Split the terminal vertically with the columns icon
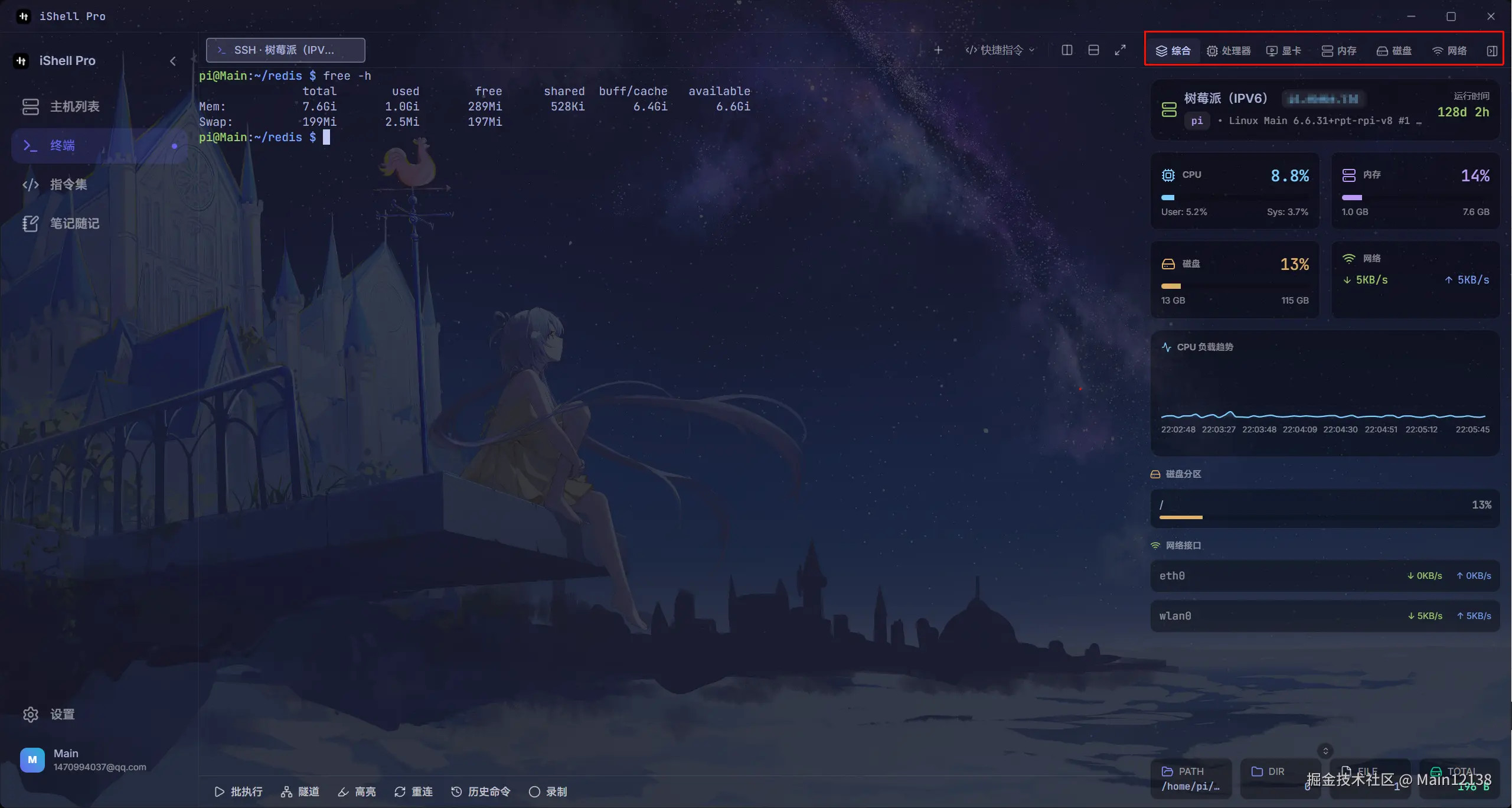 click(1067, 50)
